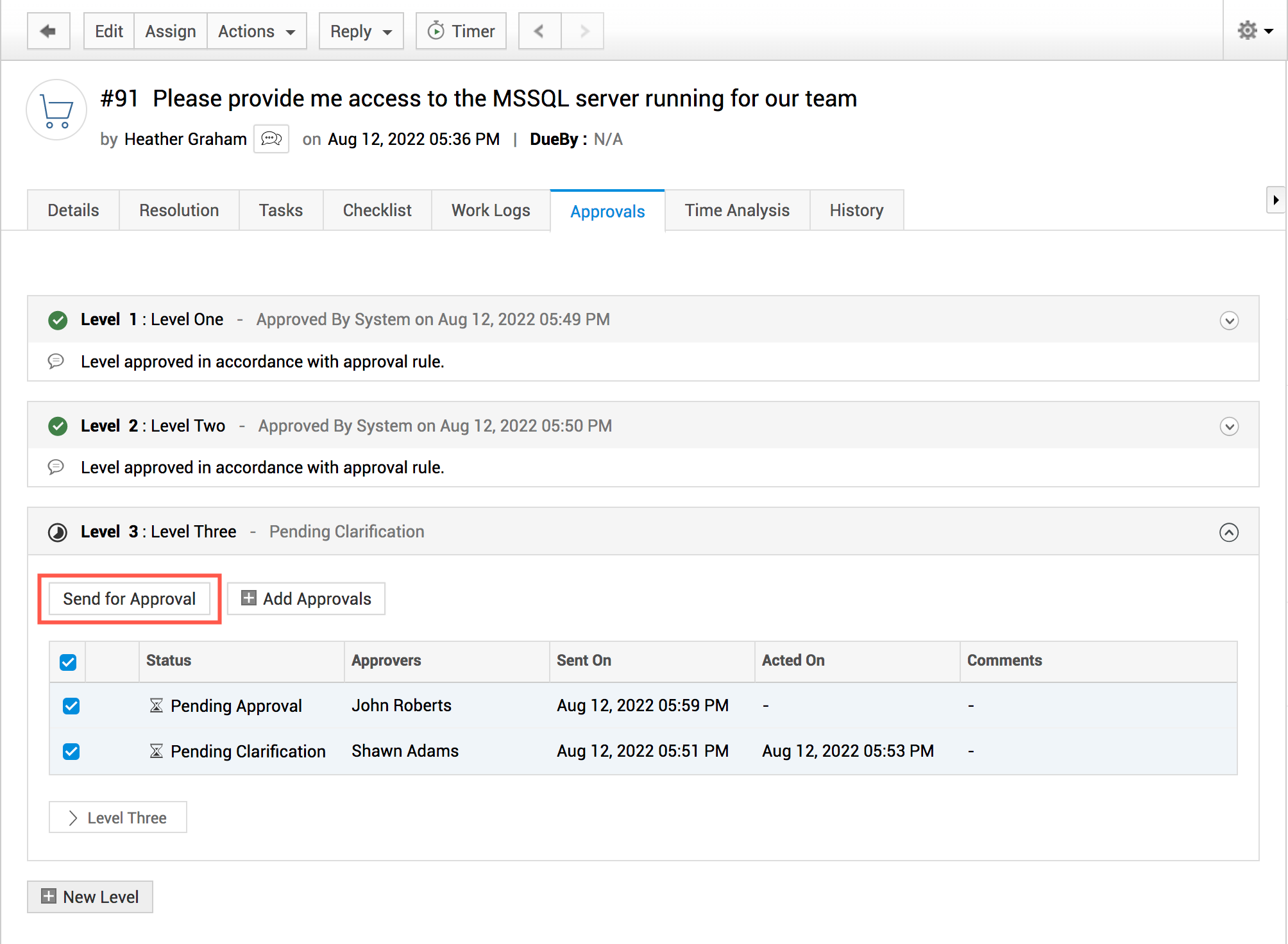Expand Level One approval details
Image resolution: width=1288 pixels, height=944 pixels.
(1228, 320)
